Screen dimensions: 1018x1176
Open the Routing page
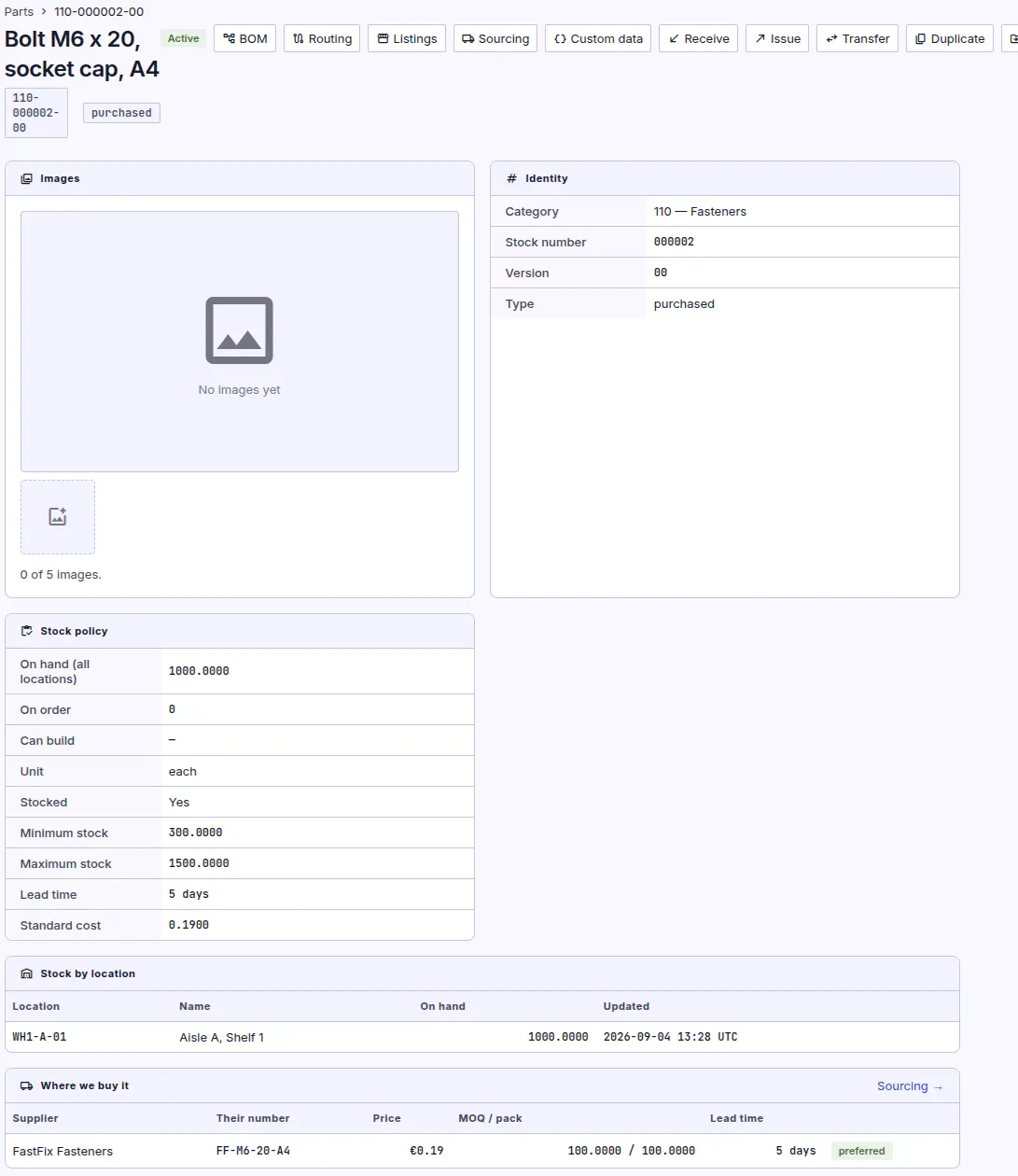click(322, 38)
